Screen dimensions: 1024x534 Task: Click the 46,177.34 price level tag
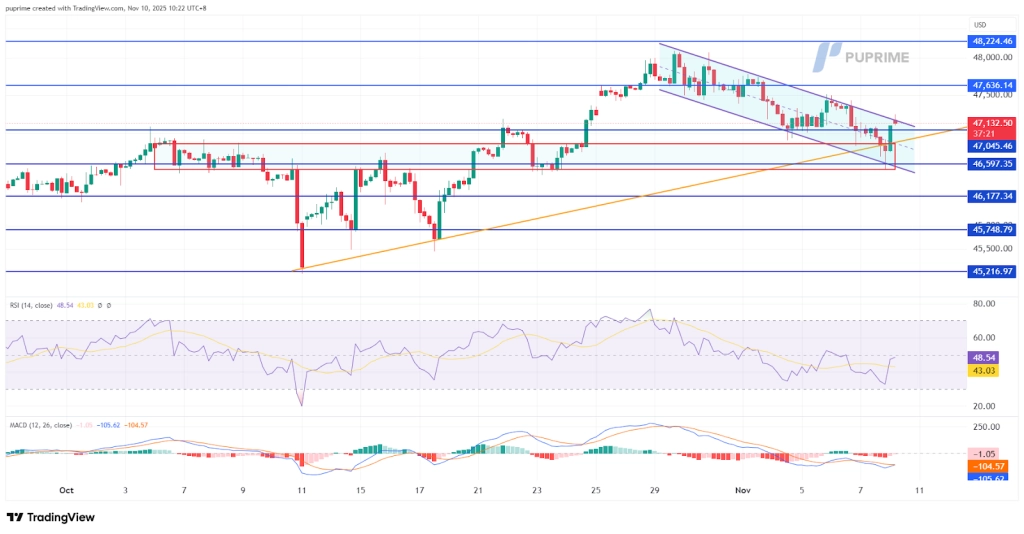point(990,197)
